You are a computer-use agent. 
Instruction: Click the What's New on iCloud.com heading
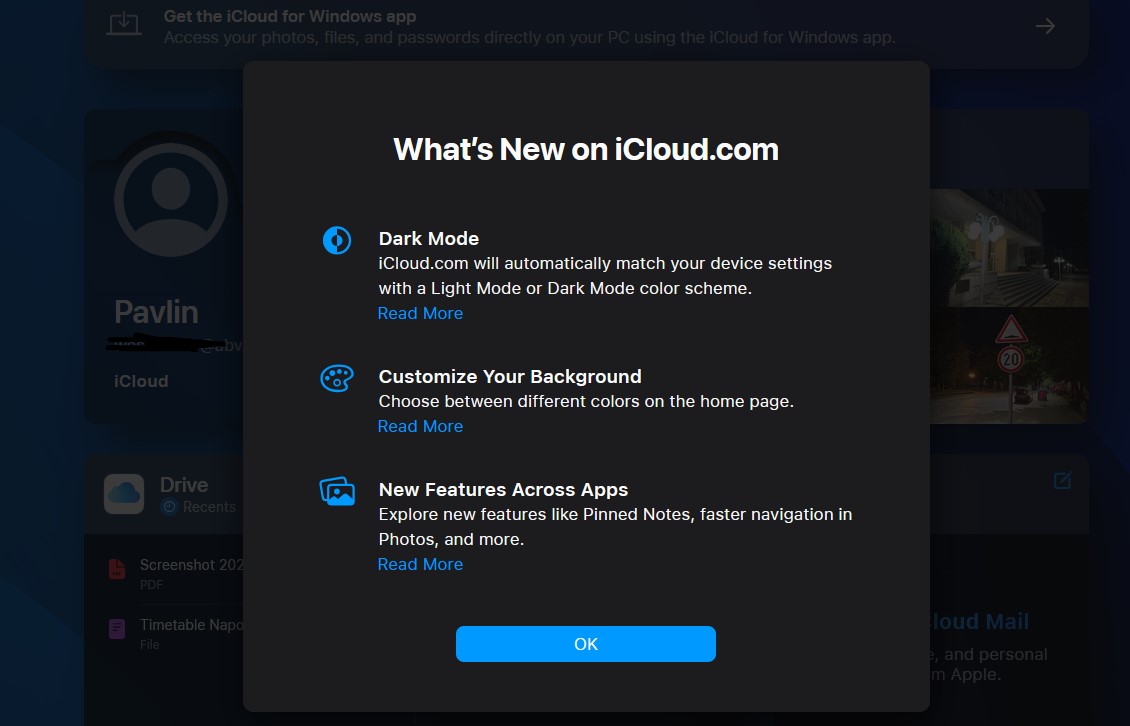[586, 150]
